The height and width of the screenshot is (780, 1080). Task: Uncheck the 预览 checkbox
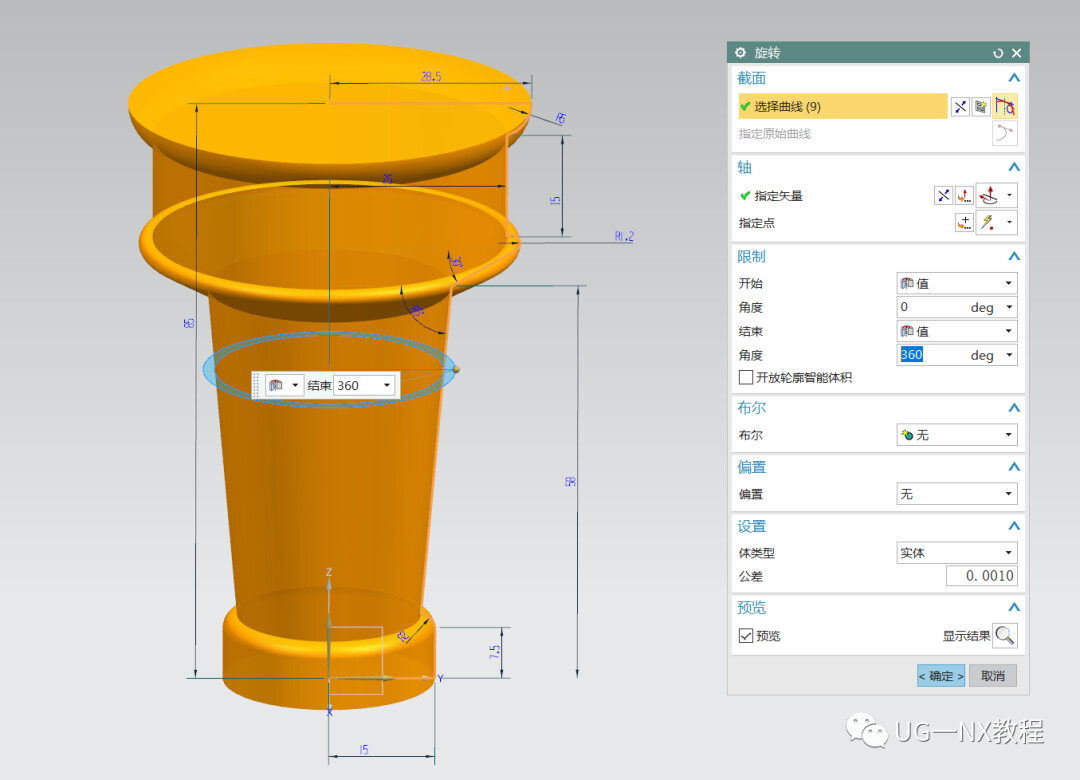coord(745,636)
